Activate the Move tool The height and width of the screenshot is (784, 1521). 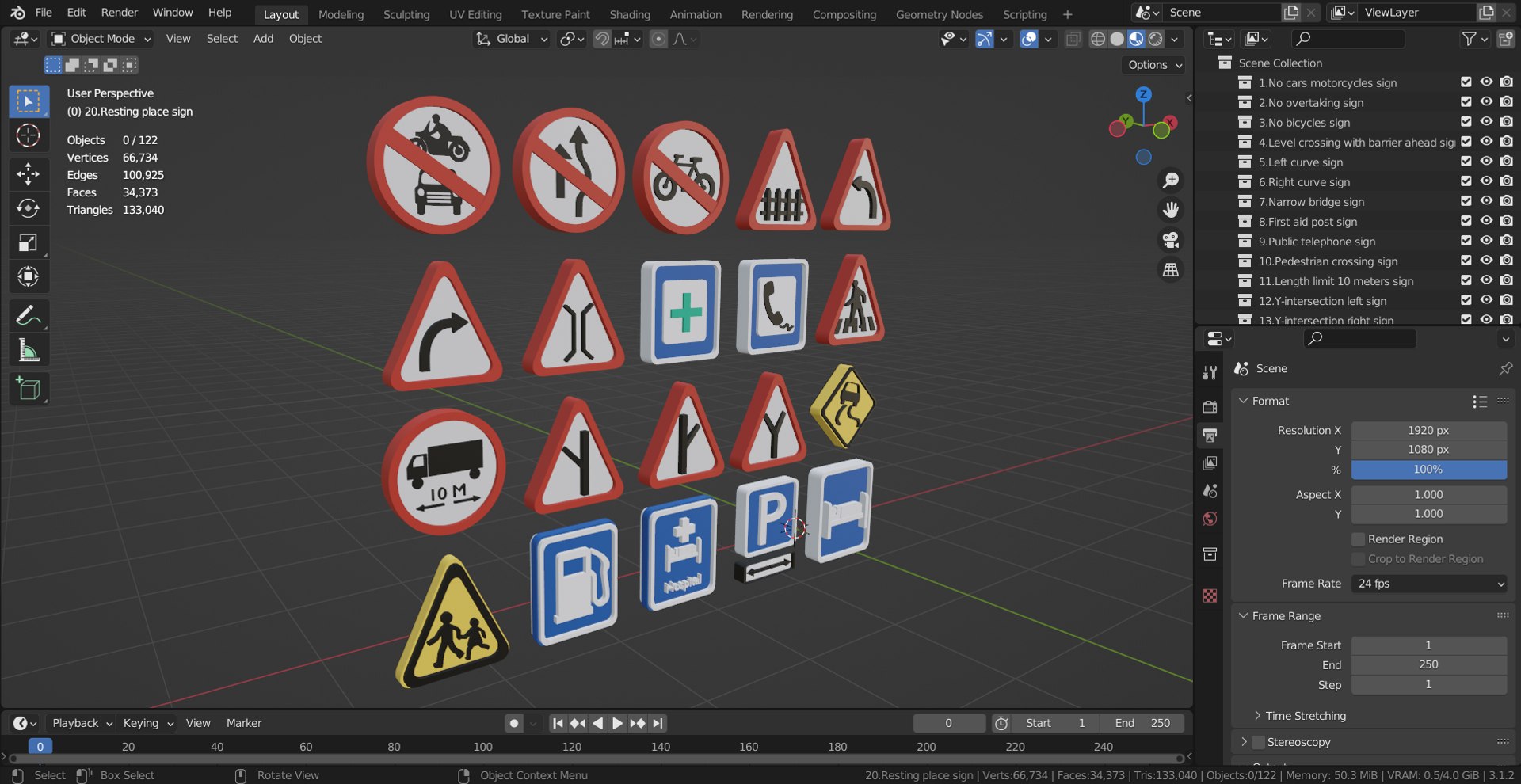(x=29, y=173)
